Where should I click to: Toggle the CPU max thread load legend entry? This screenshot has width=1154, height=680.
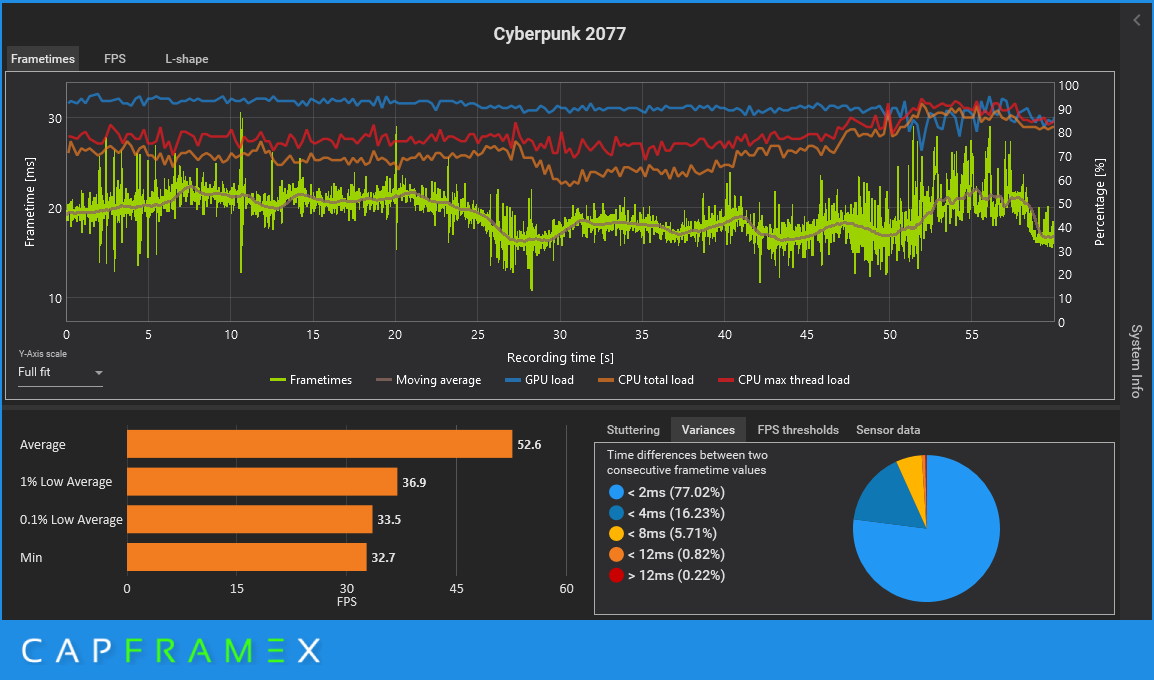[x=784, y=380]
